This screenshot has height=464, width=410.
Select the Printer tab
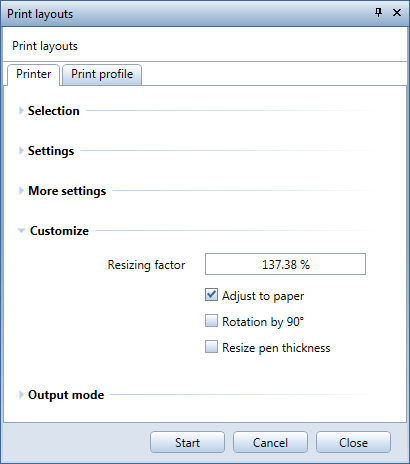[x=33, y=74]
